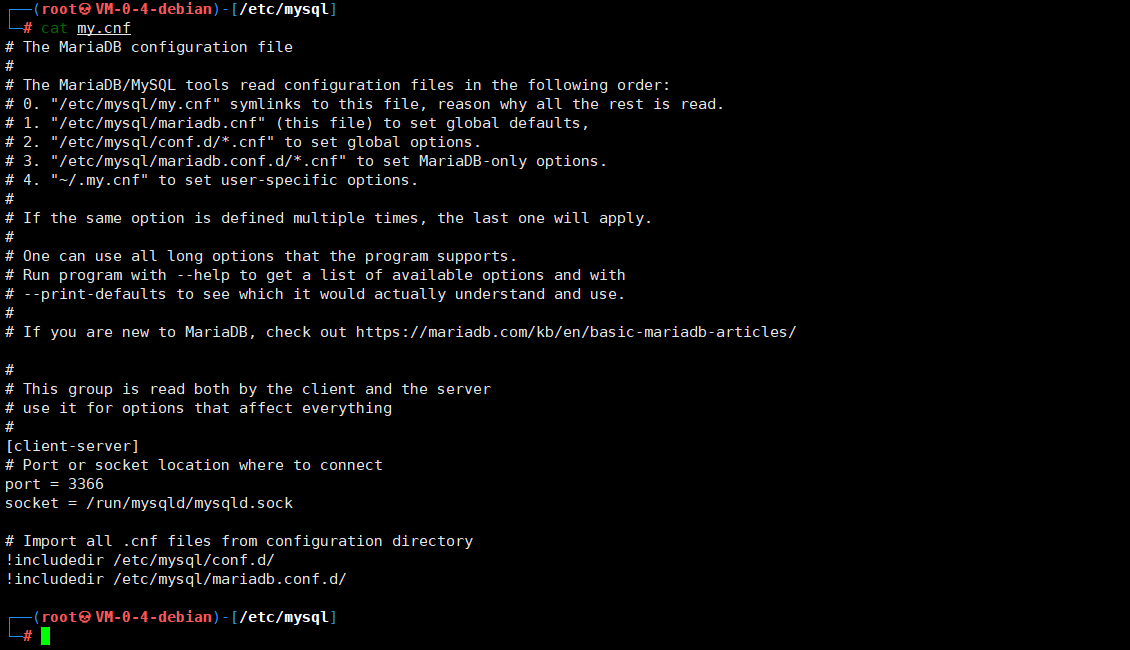Click the green terminal cursor block

pos(45,636)
